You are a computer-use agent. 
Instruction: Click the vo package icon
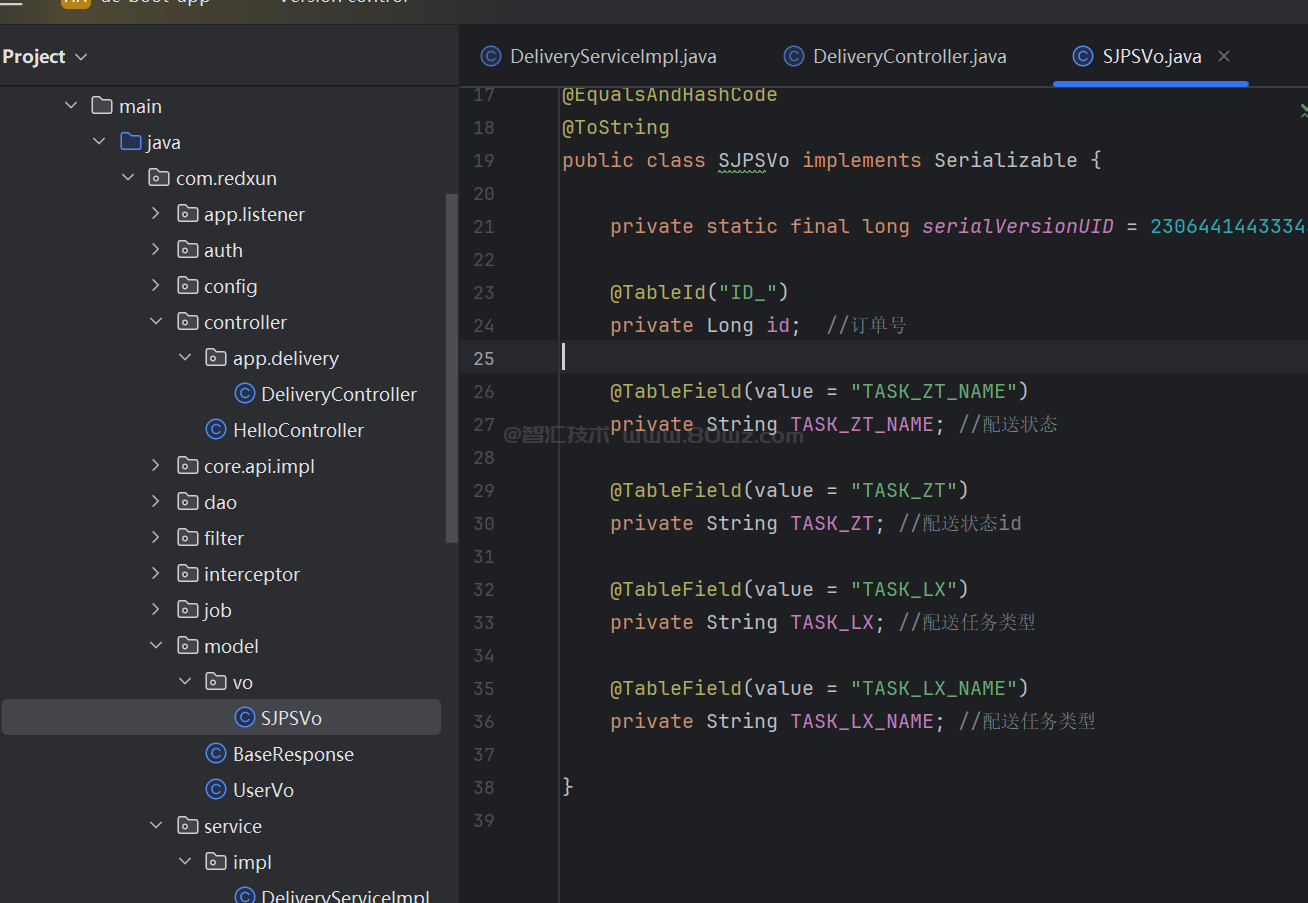(215, 682)
